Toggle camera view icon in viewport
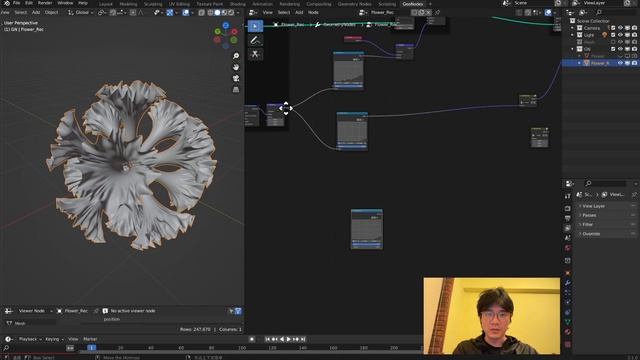Screen dimensions: 640x360 click(x=236, y=78)
